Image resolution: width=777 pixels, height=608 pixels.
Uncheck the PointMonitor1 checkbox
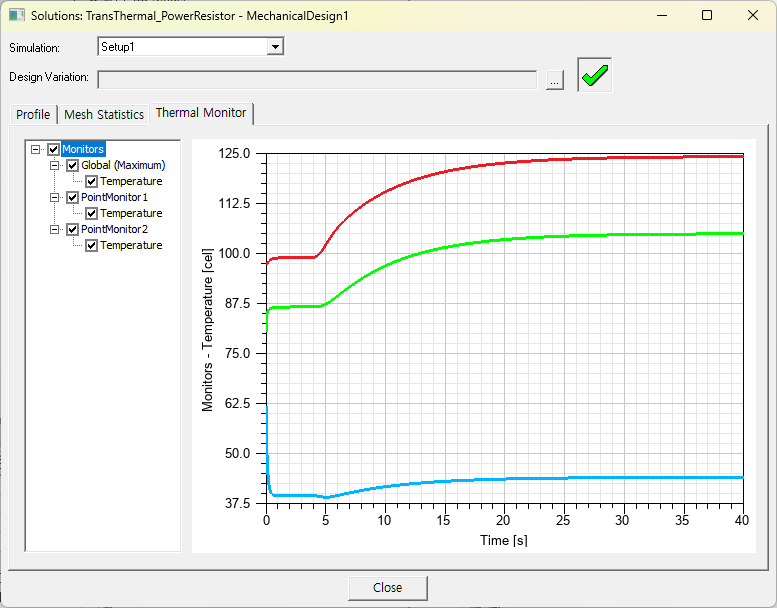[x=72, y=197]
